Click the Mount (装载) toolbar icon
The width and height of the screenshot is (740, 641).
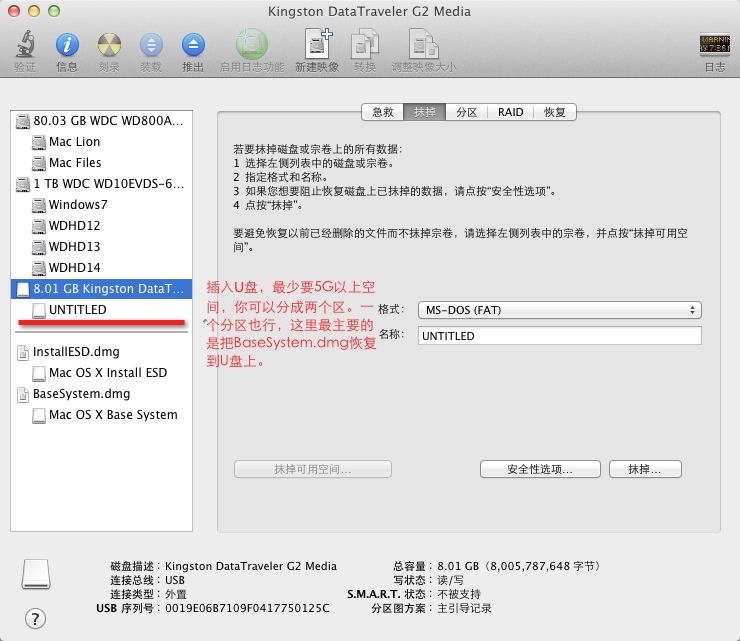(151, 44)
